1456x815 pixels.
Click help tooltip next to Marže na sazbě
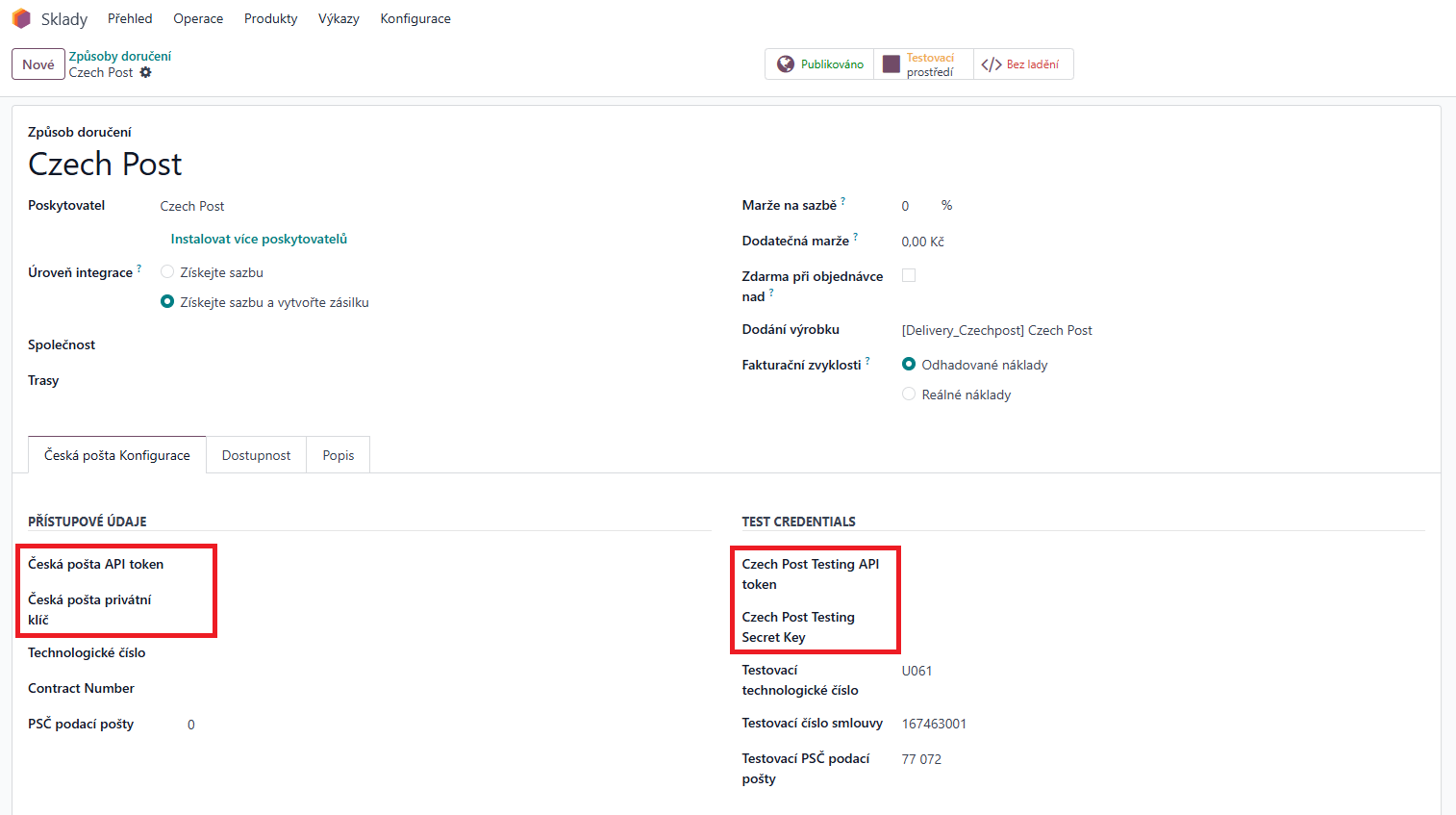pyautogui.click(x=843, y=202)
